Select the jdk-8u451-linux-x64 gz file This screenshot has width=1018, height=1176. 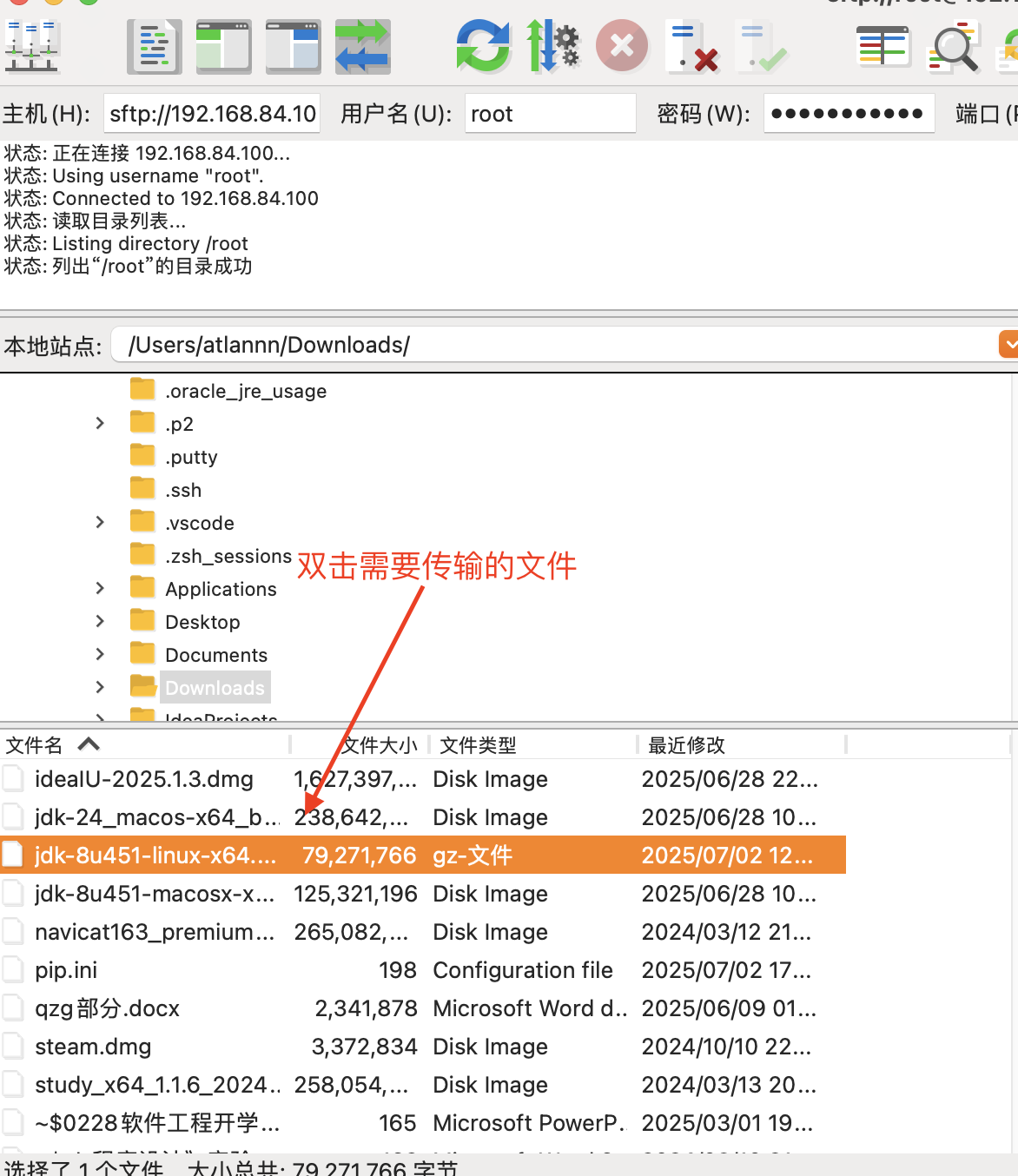click(x=423, y=856)
